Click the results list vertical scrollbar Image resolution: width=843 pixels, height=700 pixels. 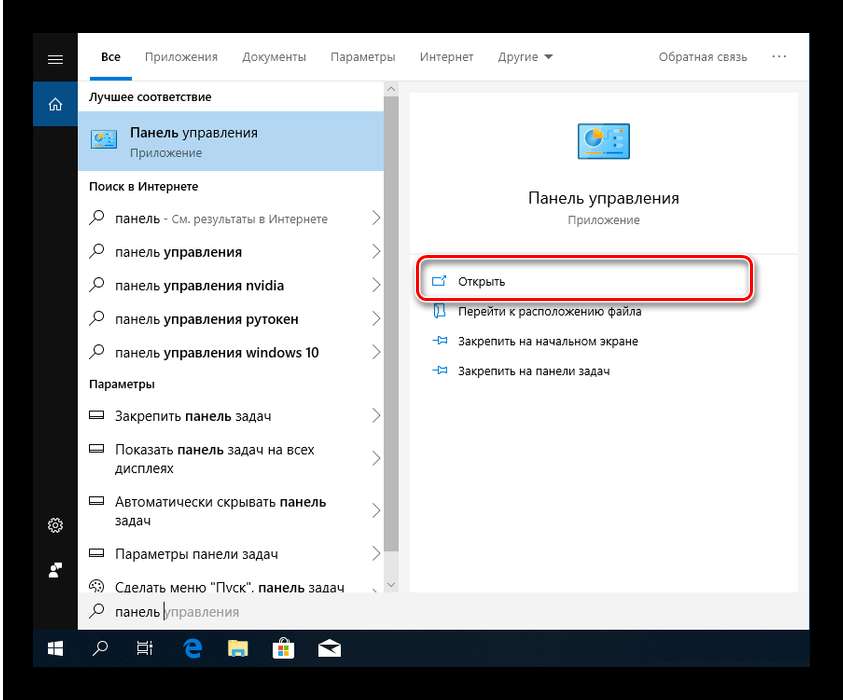391,330
